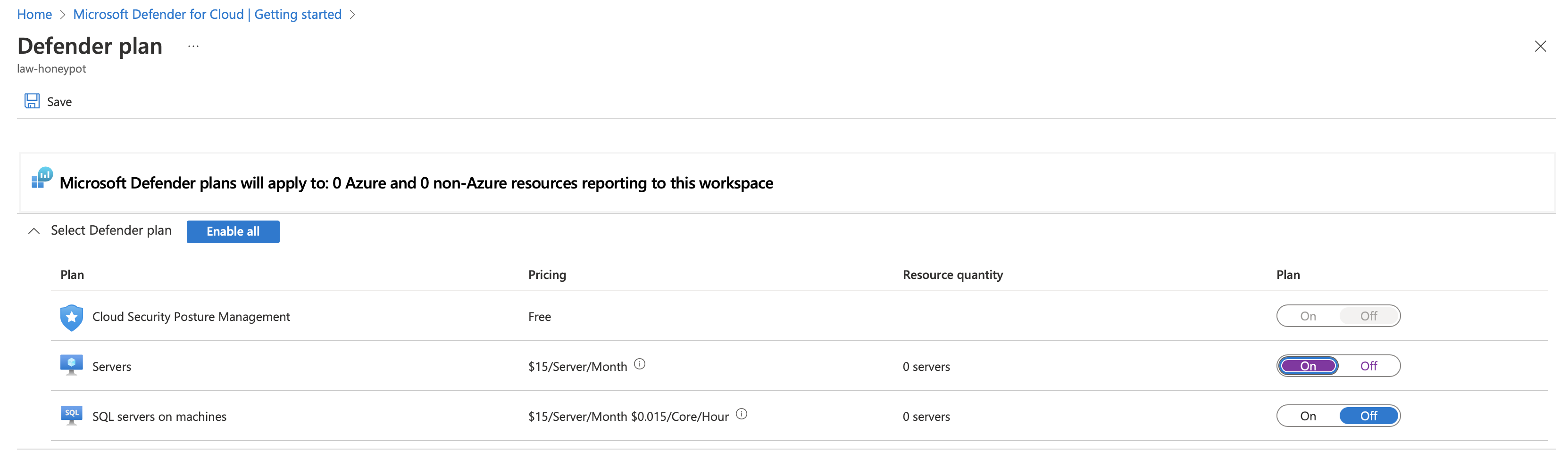Viewport: 1568px width, 475px height.
Task: Click the Defender plan page title
Action: point(90,46)
